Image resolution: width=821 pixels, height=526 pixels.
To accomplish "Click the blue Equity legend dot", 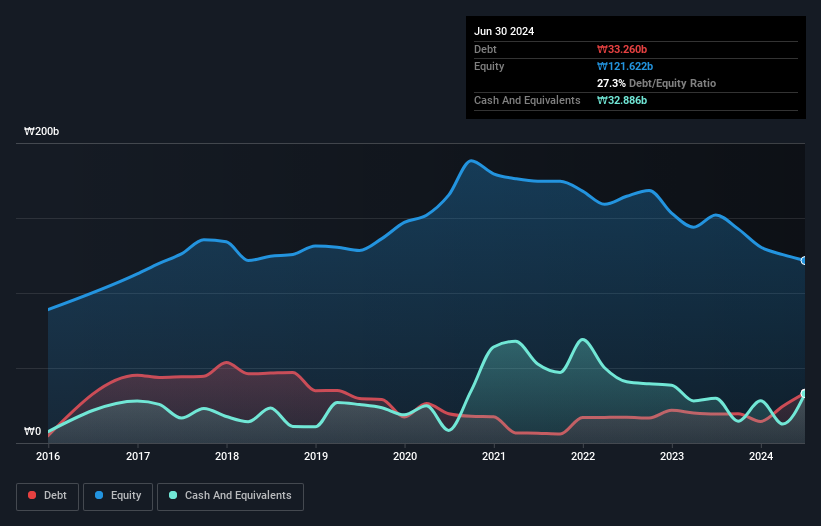I will (99, 495).
